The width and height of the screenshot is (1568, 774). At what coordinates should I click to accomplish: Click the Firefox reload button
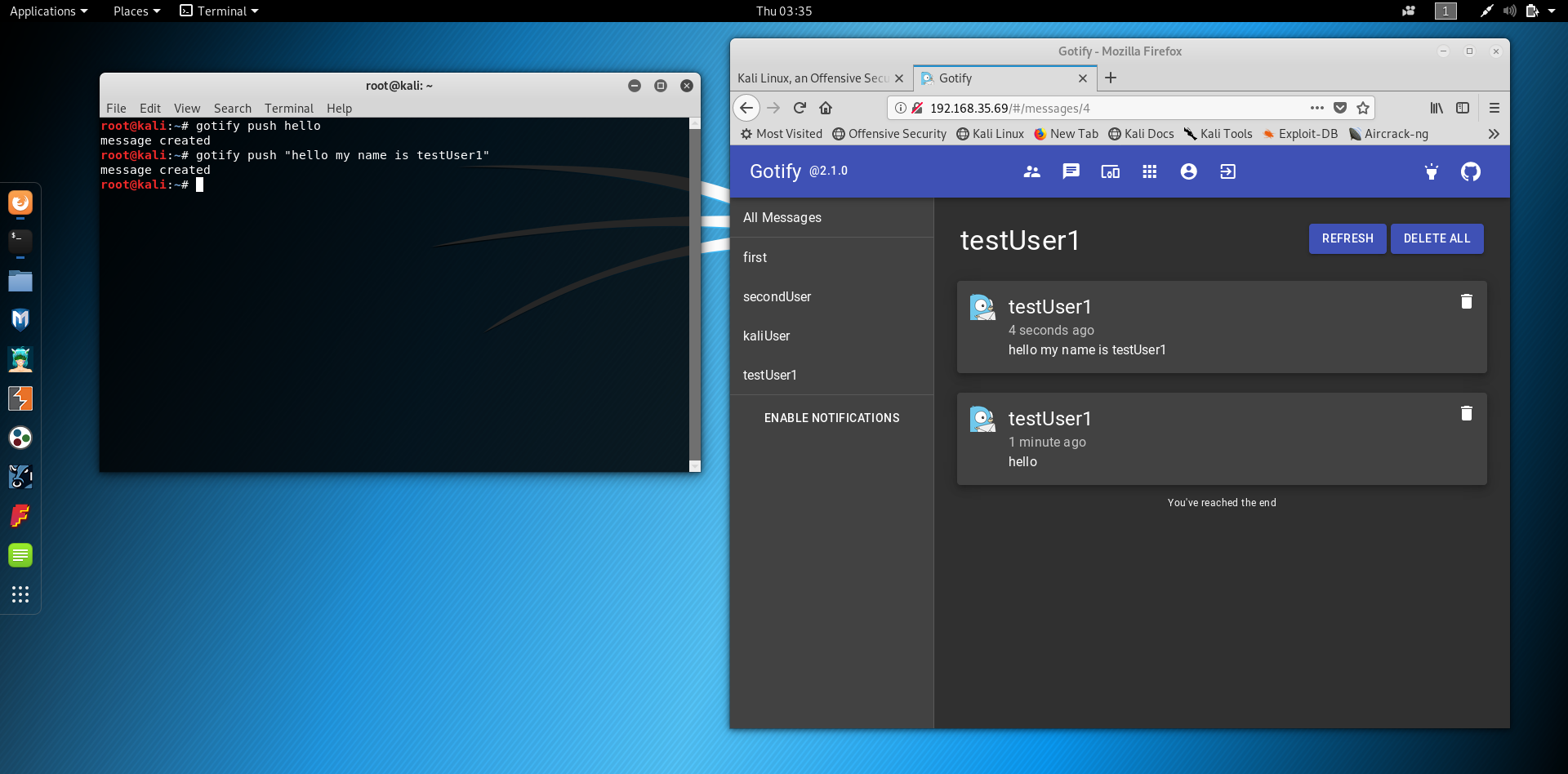(800, 108)
